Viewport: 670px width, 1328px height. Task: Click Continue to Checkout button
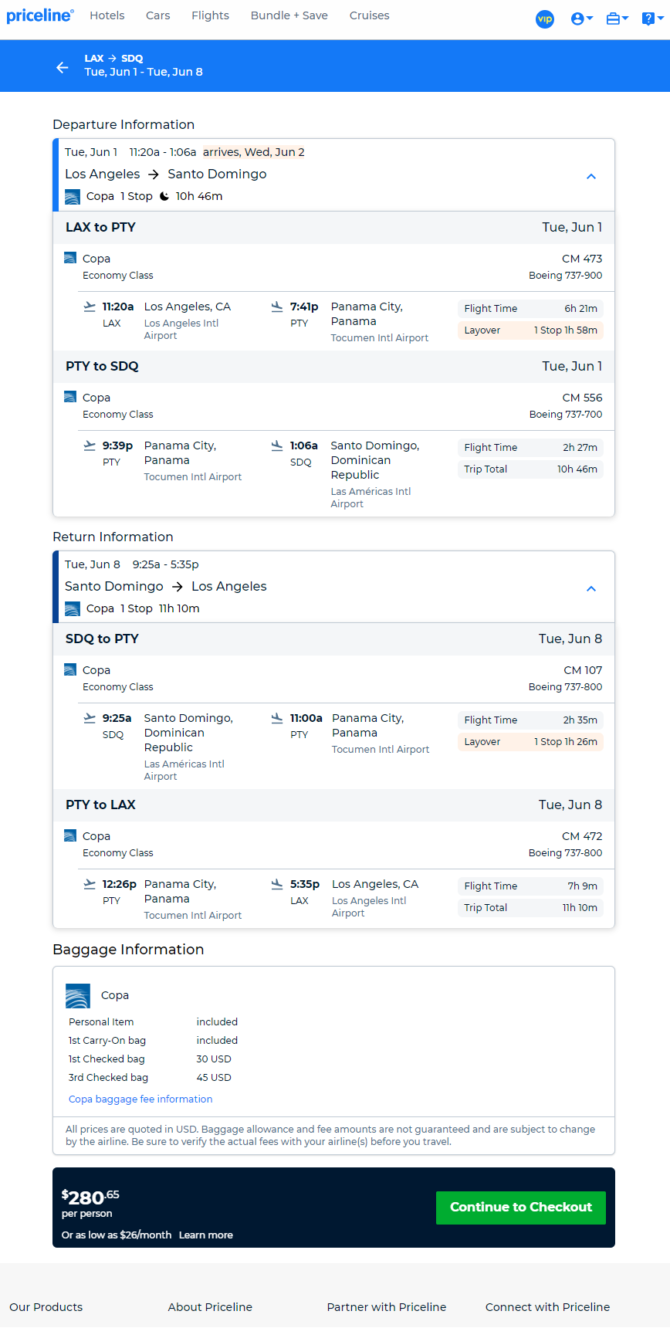pyautogui.click(x=520, y=1207)
